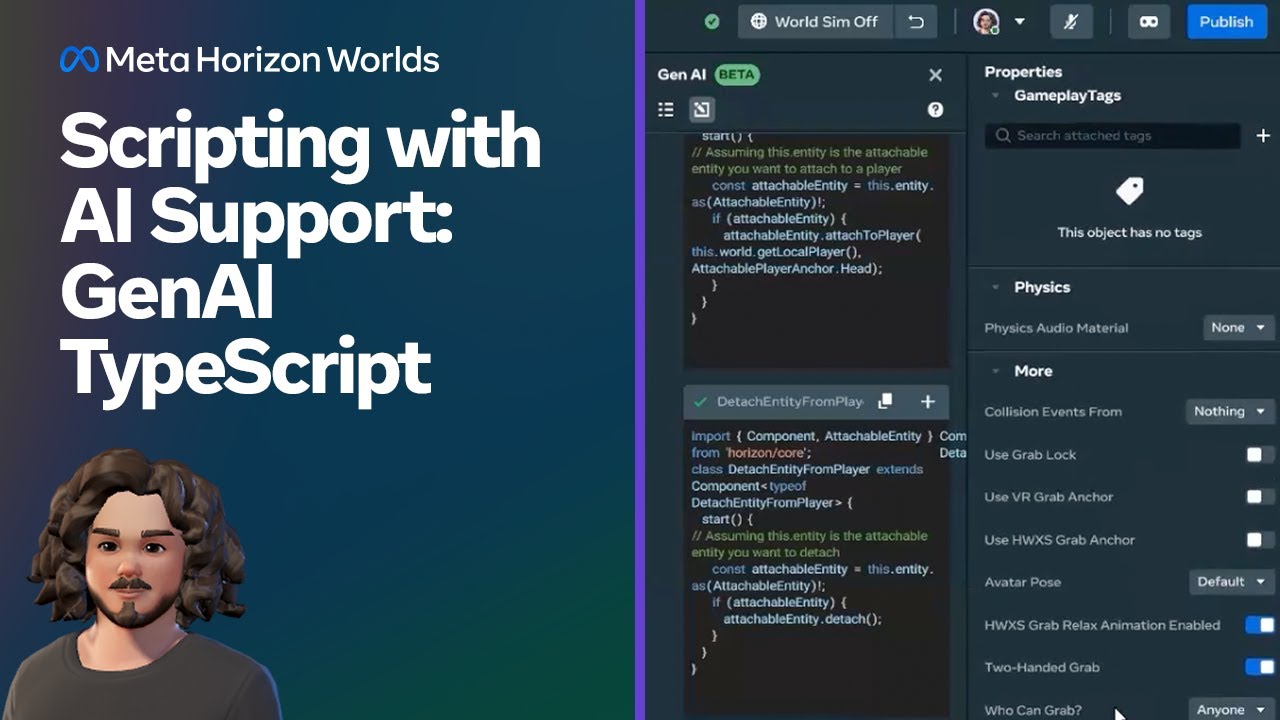Click the undo arrow button
This screenshot has height=720, width=1280.
[x=916, y=21]
